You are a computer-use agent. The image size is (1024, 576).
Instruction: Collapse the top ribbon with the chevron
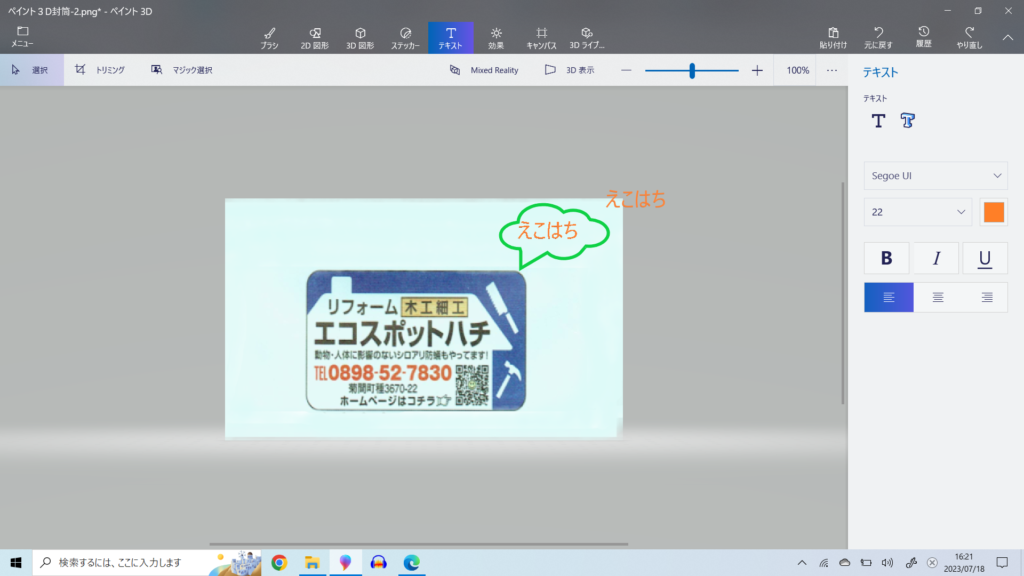click(1008, 38)
